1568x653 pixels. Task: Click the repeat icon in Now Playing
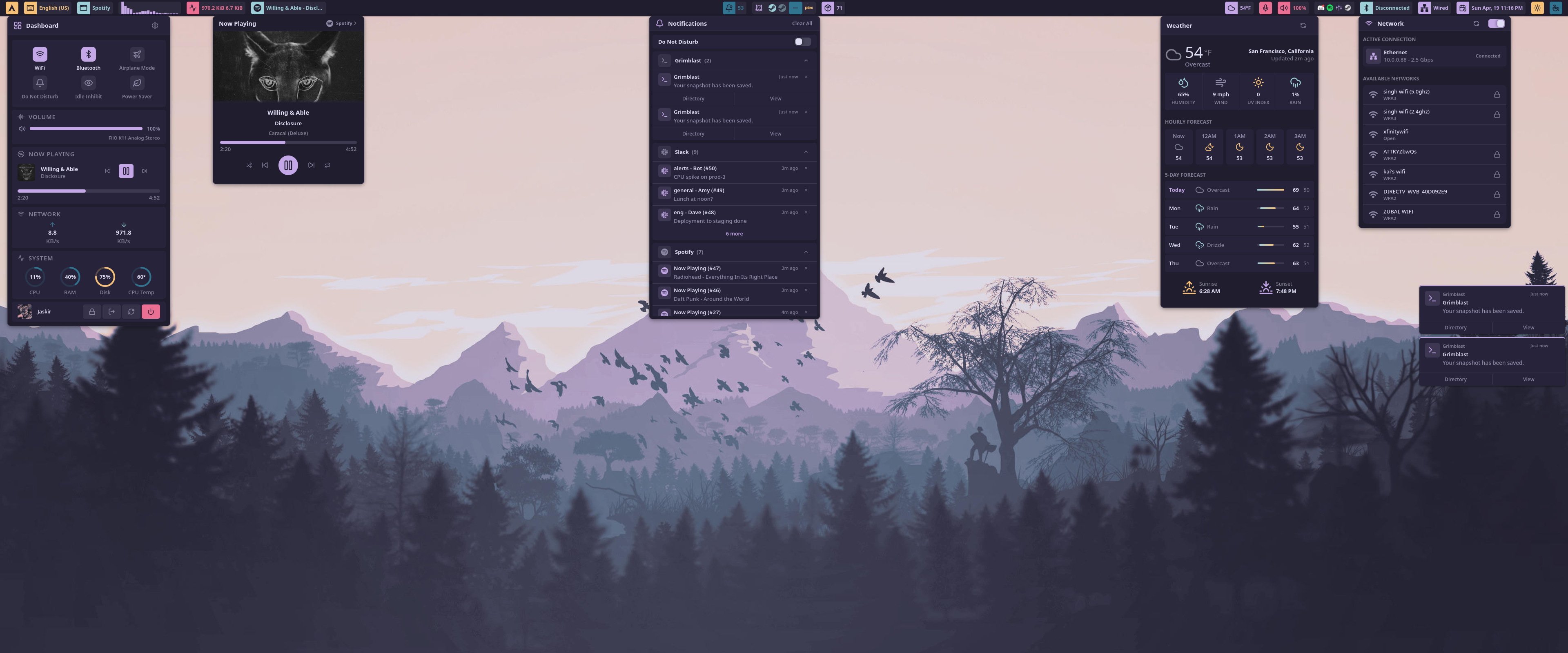[x=327, y=165]
